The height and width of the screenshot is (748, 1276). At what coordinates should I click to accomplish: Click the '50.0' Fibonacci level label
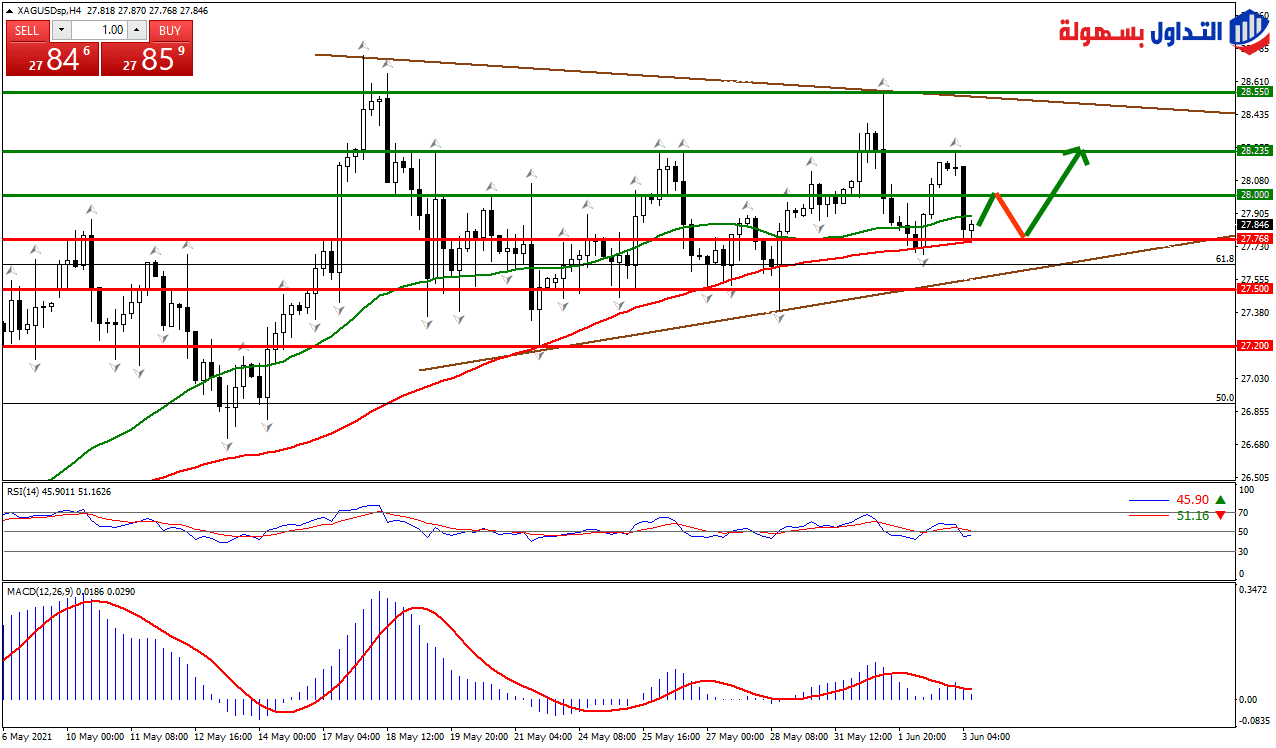click(1224, 397)
